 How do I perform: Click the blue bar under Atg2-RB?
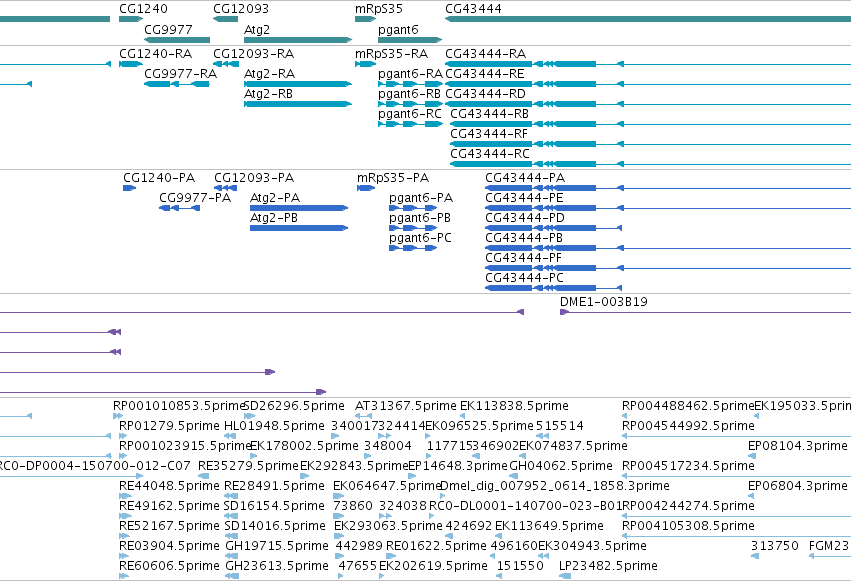pos(297,104)
